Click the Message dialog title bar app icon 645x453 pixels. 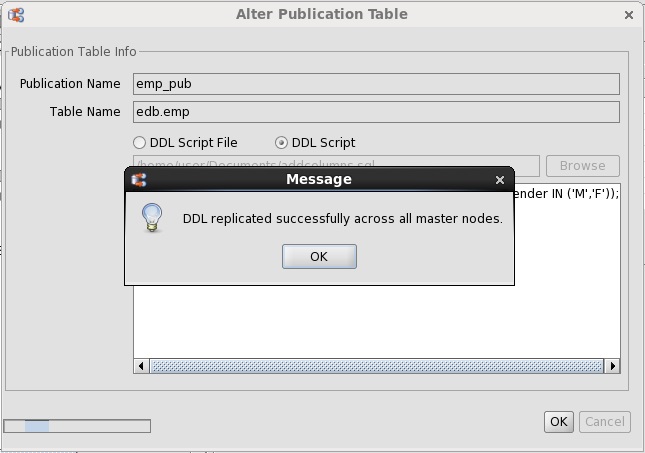139,180
